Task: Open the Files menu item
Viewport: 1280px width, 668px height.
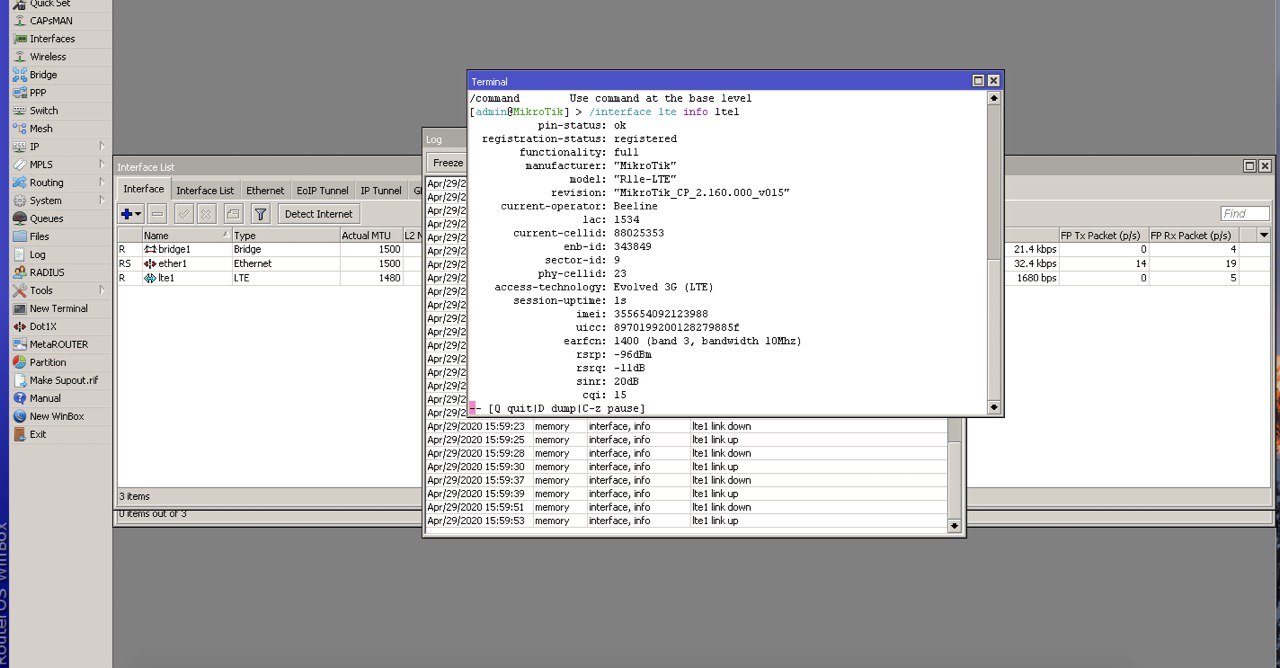Action: pyautogui.click(x=39, y=237)
